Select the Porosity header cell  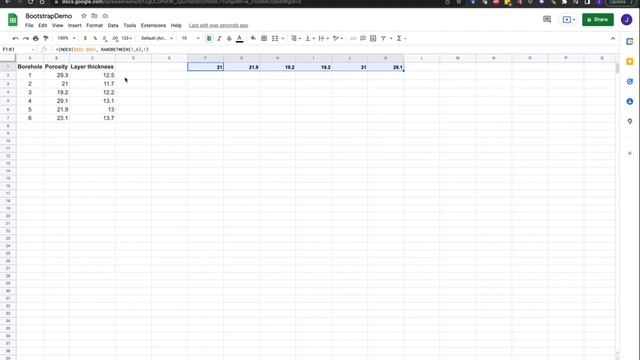pos(56,67)
